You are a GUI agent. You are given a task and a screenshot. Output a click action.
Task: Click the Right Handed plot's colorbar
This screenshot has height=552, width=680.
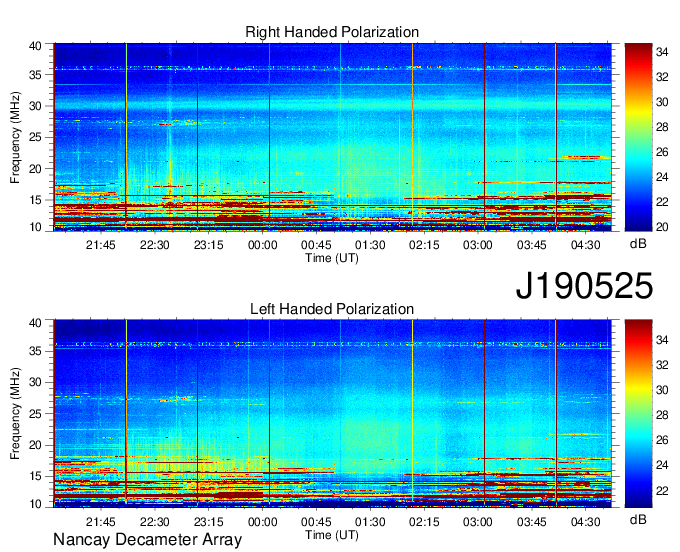tap(638, 137)
